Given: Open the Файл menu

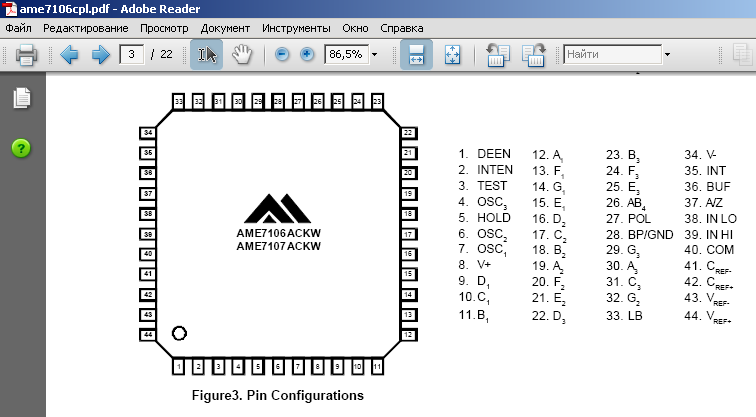Looking at the screenshot, I should [18, 28].
